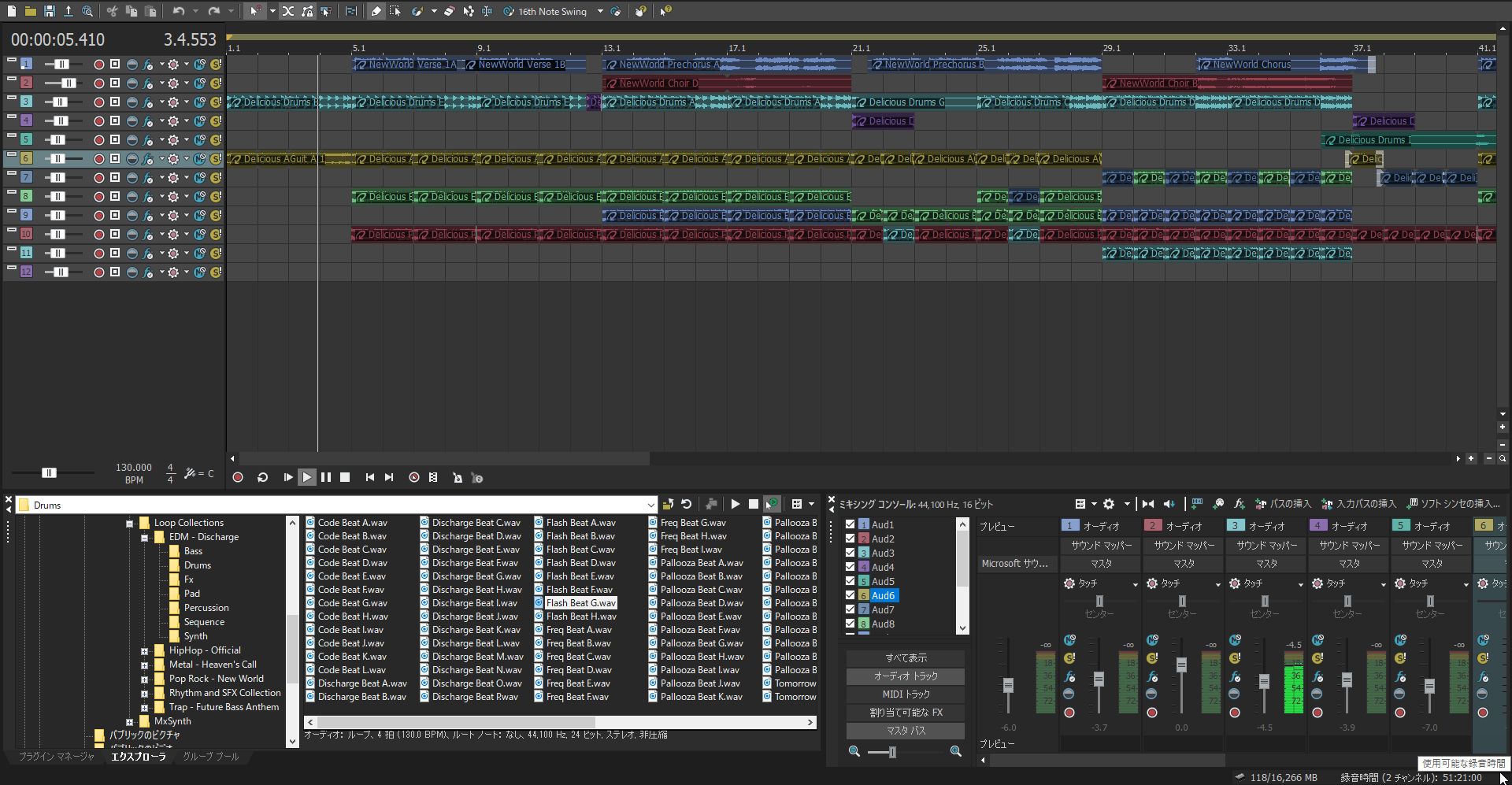Select the Draw pencil tool
This screenshot has width=1512, height=785.
click(x=376, y=11)
